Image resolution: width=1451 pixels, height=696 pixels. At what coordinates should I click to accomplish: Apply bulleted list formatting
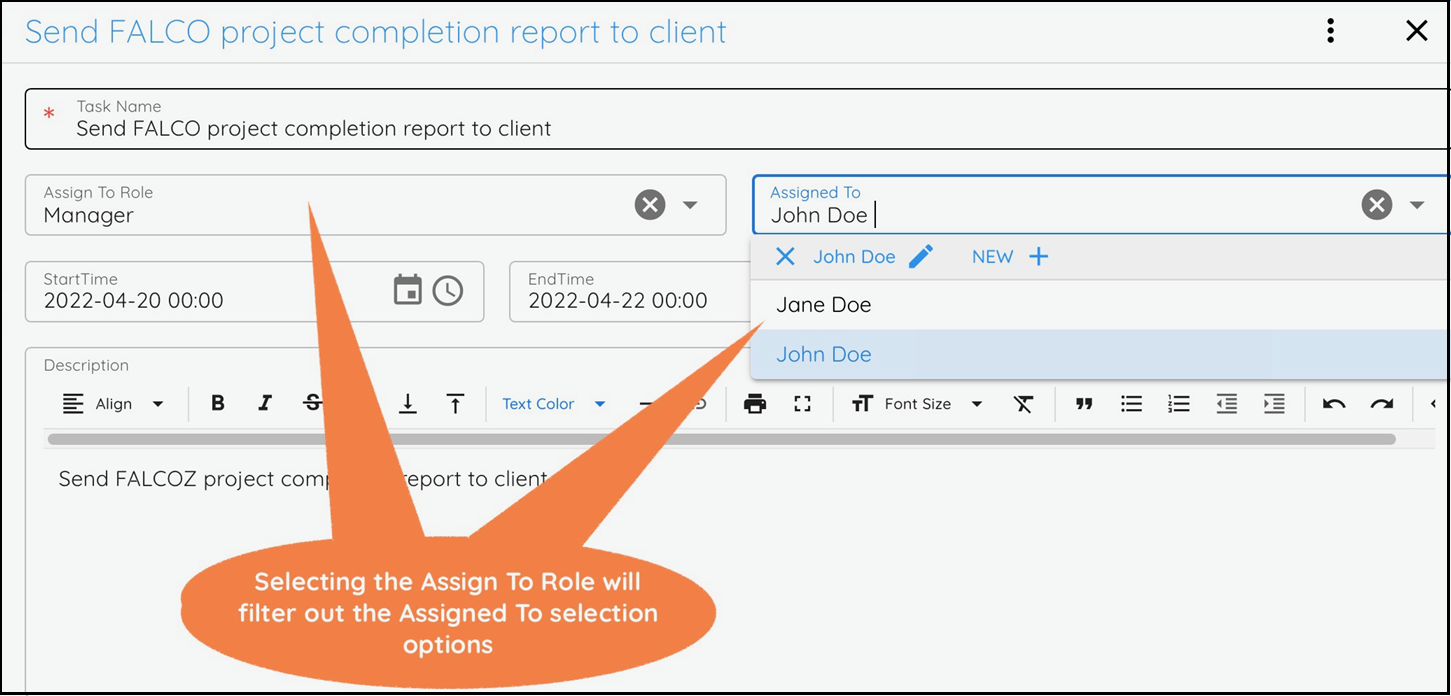point(1131,404)
